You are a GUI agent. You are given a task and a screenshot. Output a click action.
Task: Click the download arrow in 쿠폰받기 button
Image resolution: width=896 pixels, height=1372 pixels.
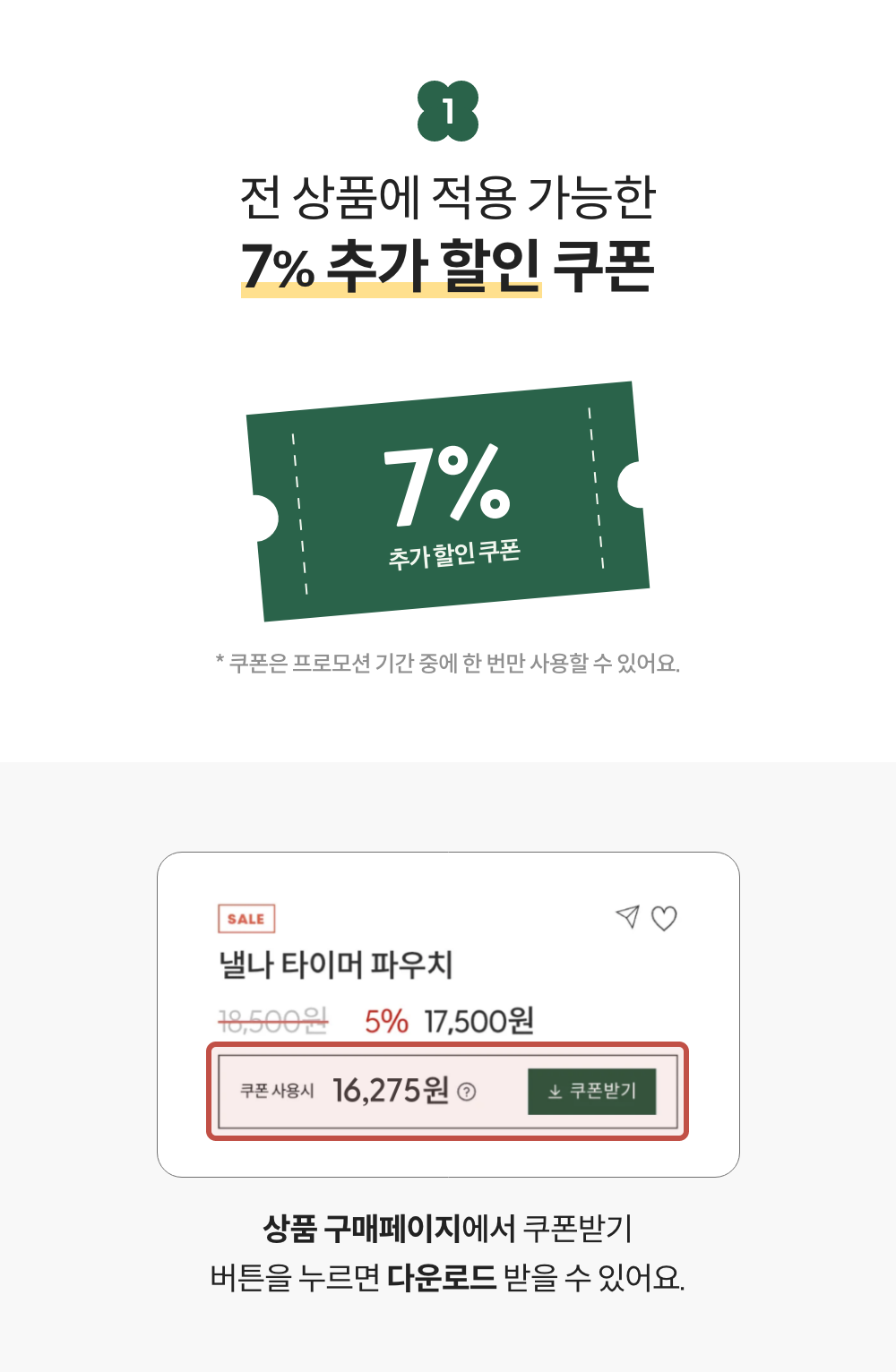tap(555, 1091)
